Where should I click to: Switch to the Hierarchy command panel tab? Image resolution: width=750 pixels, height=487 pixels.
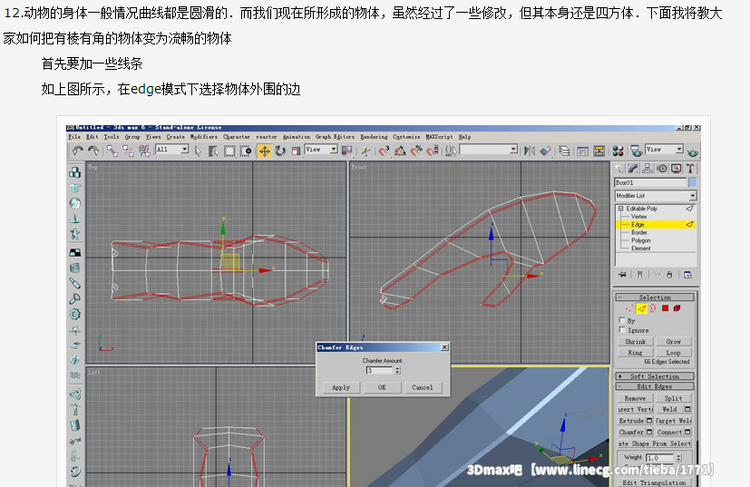647,168
